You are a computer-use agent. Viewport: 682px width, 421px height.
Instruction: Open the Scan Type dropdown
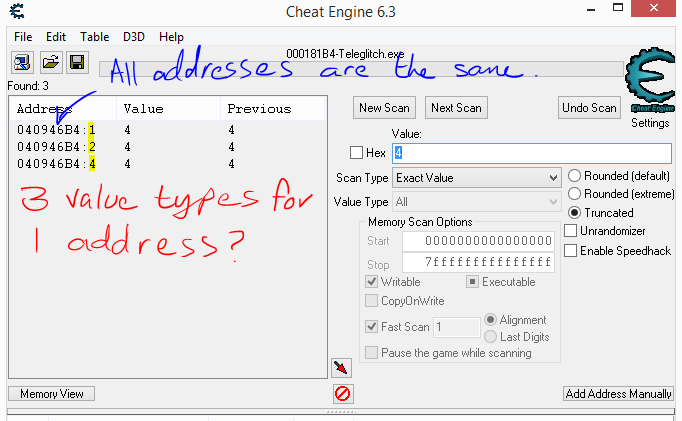(x=476, y=178)
